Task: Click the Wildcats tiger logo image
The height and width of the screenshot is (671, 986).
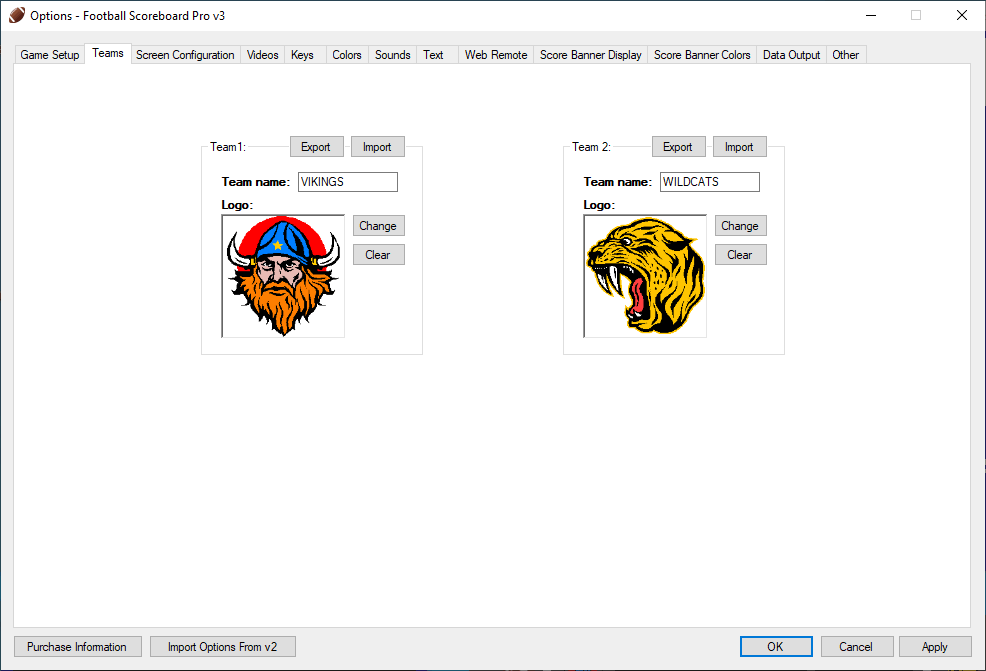Action: (645, 276)
